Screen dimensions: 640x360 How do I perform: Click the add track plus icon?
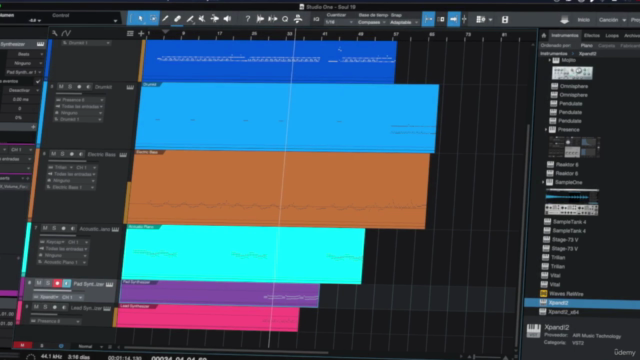(x=141, y=33)
